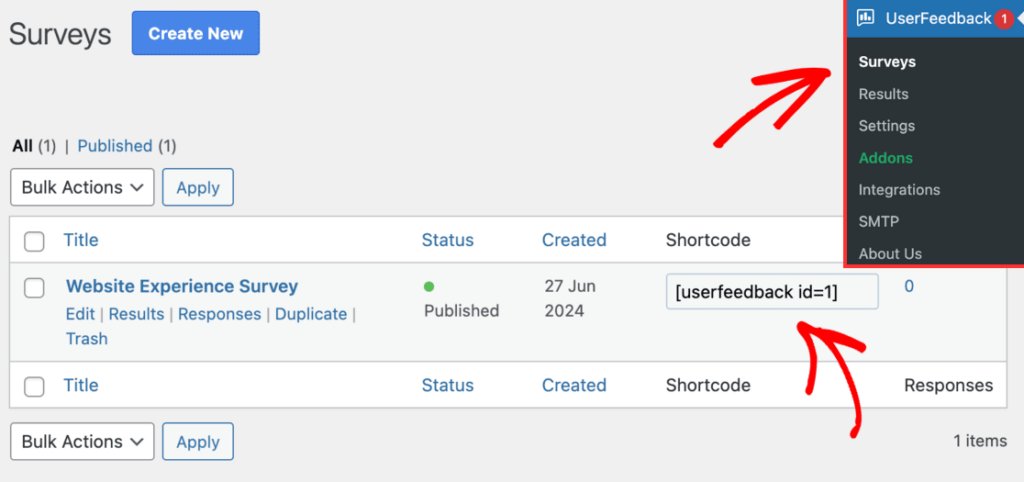Click the green Published status dot
This screenshot has height=482, width=1024.
[x=429, y=286]
